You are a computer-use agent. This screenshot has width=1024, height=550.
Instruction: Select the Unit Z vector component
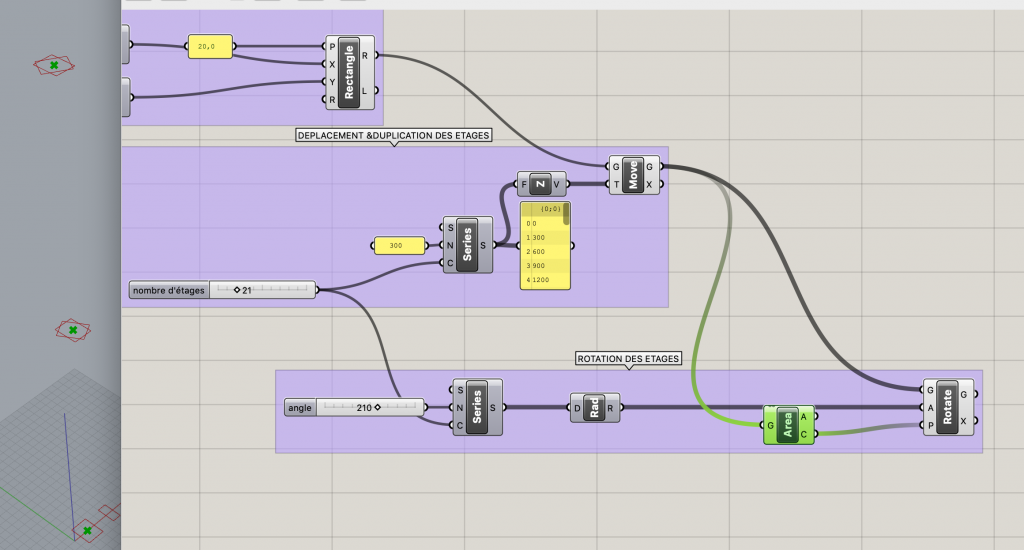pyautogui.click(x=541, y=184)
